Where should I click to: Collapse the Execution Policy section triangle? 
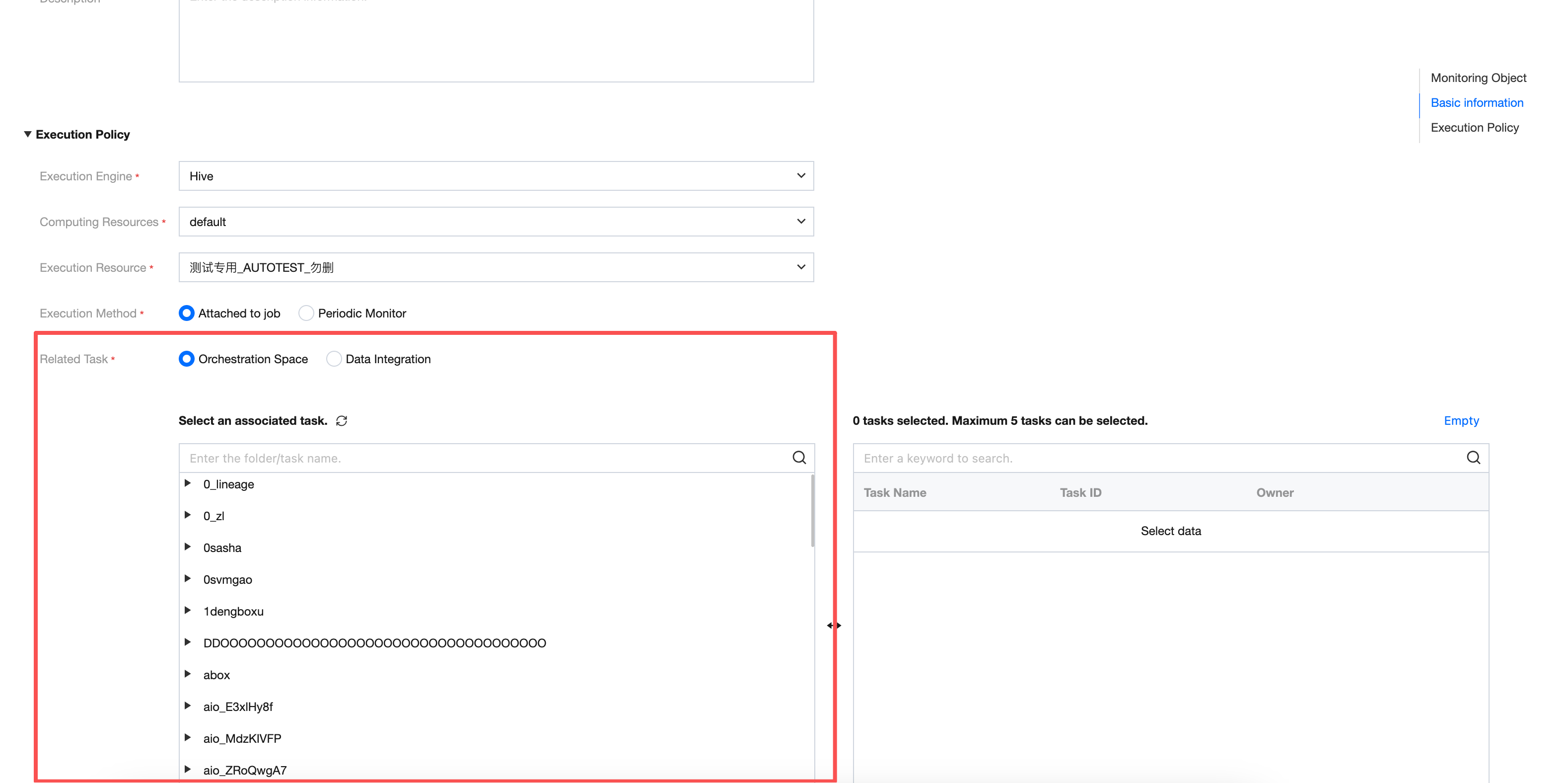pos(27,134)
